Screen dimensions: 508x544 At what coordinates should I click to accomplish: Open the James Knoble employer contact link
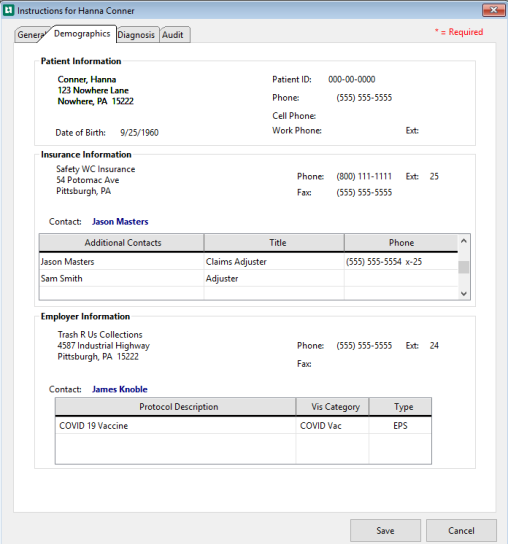point(120,389)
